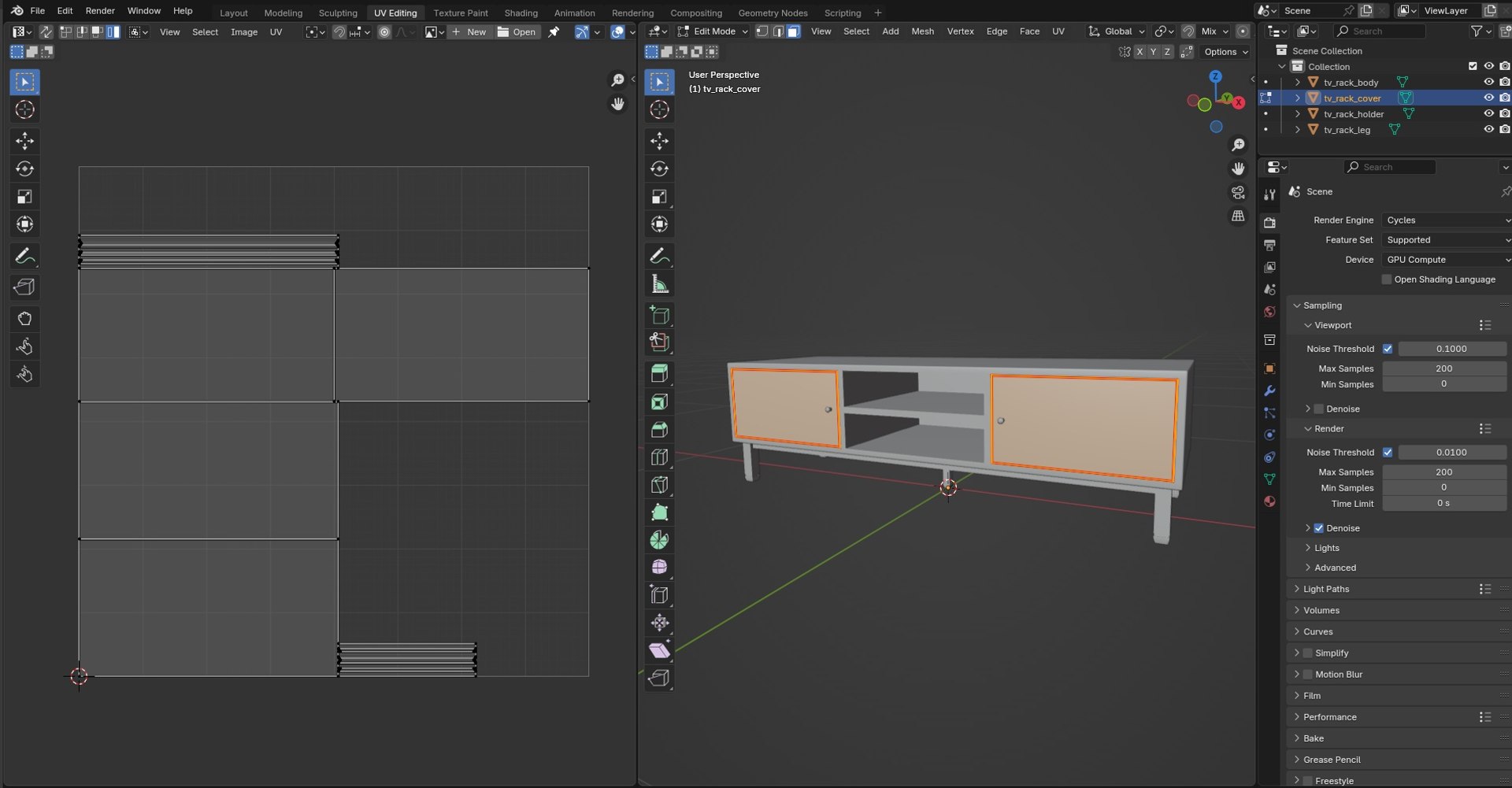Click the New image button
1512x788 pixels.
click(469, 32)
